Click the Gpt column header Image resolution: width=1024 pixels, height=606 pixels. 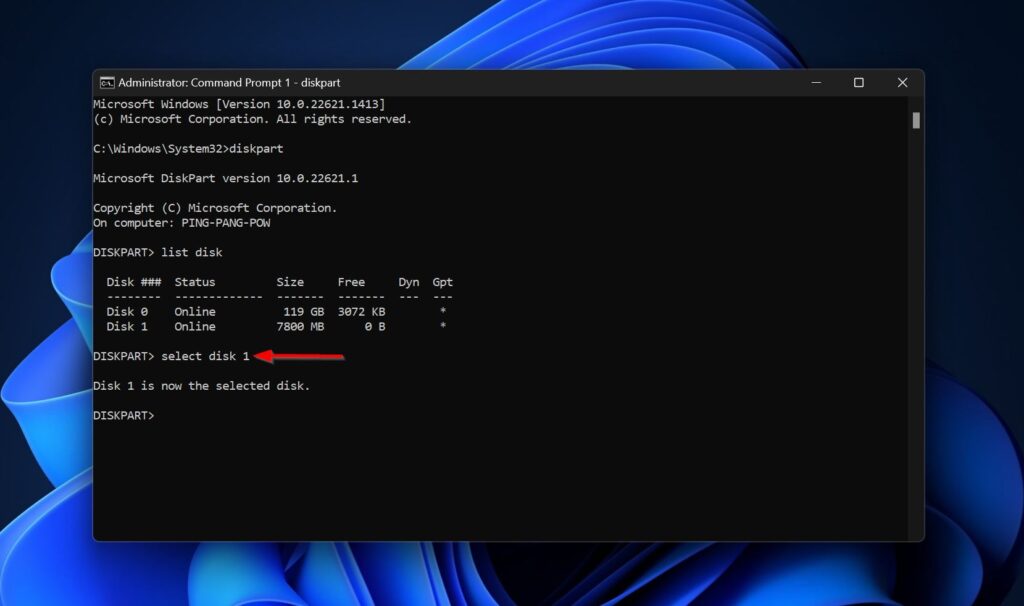pyautogui.click(x=442, y=282)
